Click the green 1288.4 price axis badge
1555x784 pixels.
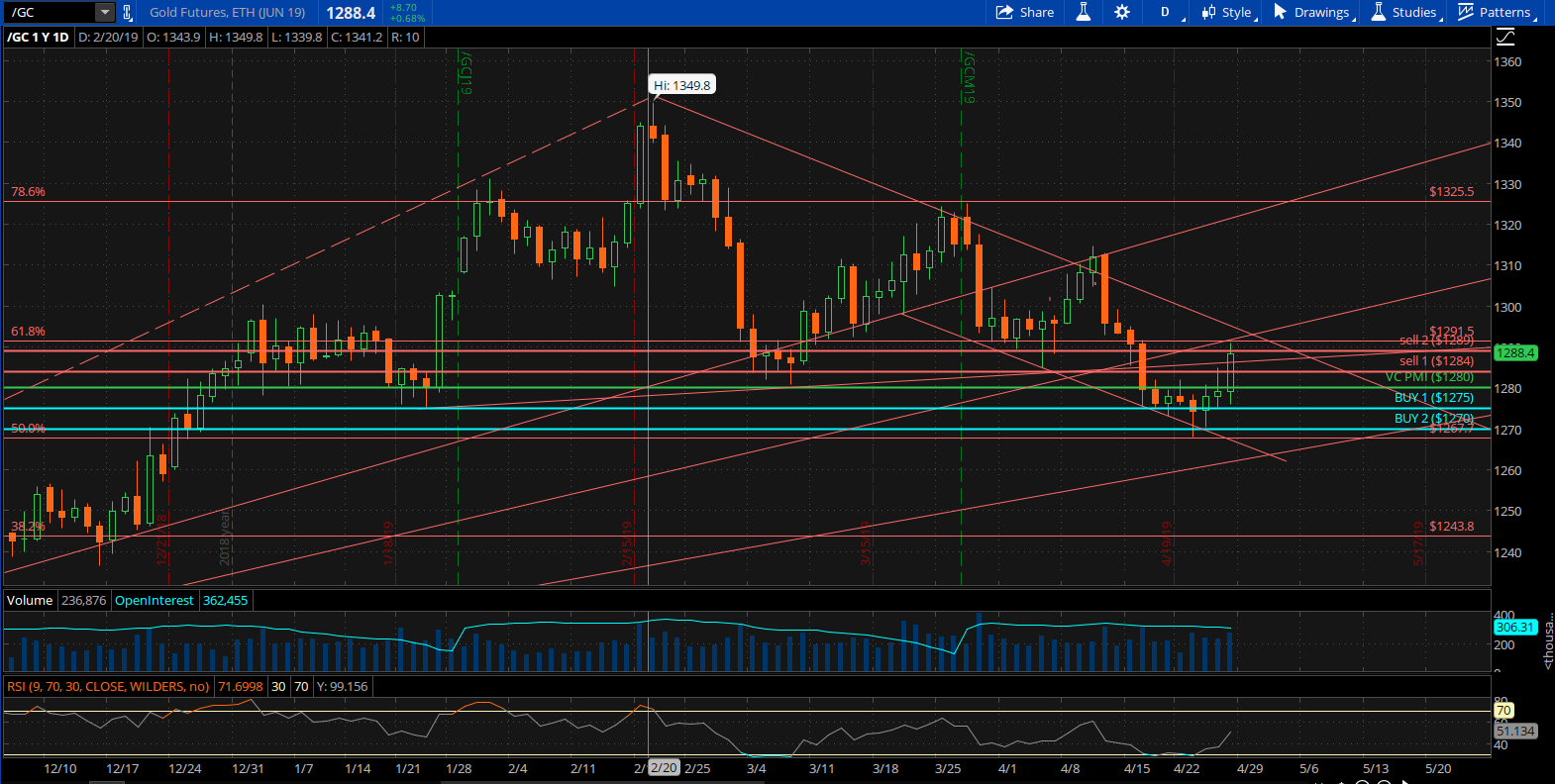point(1515,352)
